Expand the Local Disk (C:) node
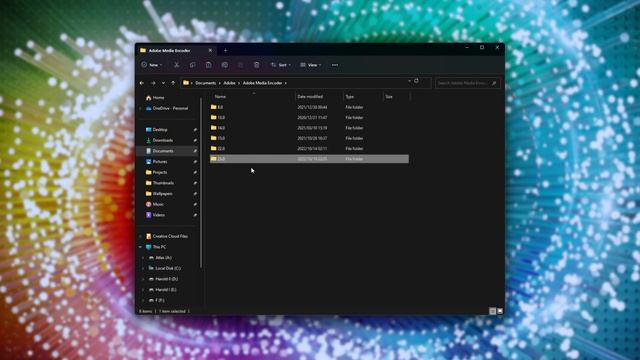This screenshot has width=640, height=360. (143, 268)
